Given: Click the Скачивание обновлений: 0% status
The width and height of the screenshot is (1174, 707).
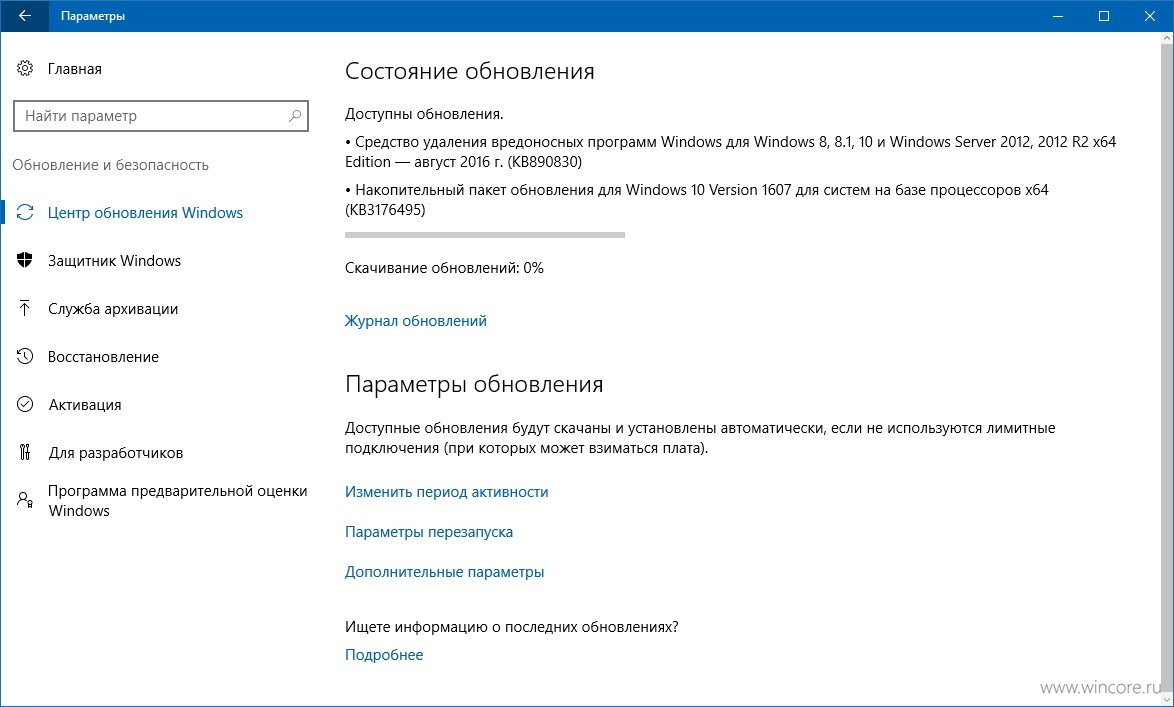Looking at the screenshot, I should 444,267.
